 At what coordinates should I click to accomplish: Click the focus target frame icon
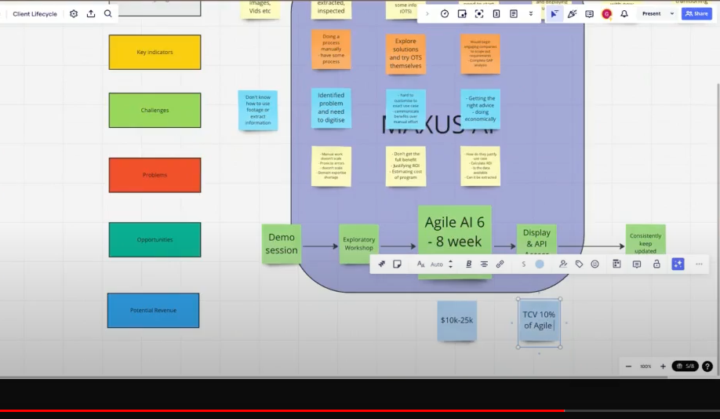(479, 14)
